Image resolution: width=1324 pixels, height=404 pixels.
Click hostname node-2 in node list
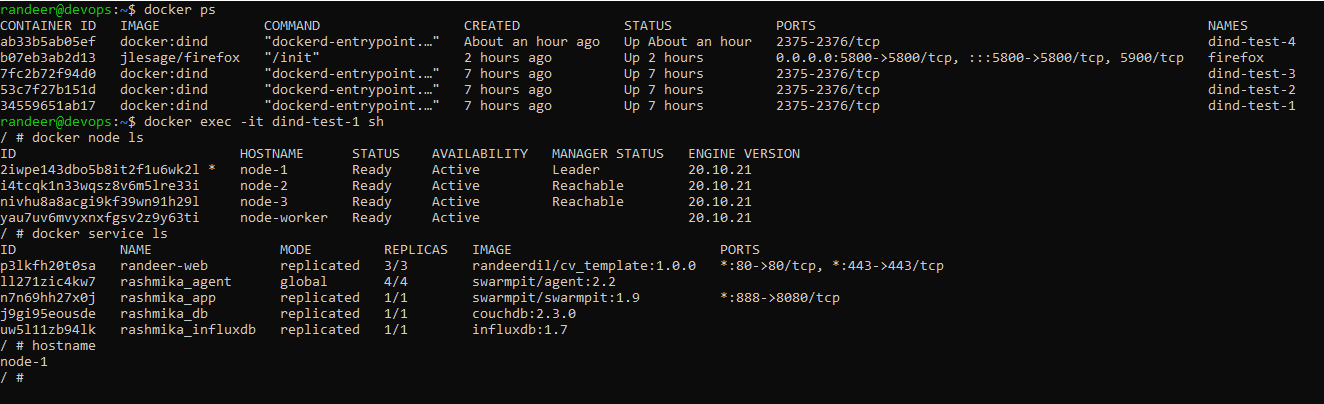tap(264, 186)
